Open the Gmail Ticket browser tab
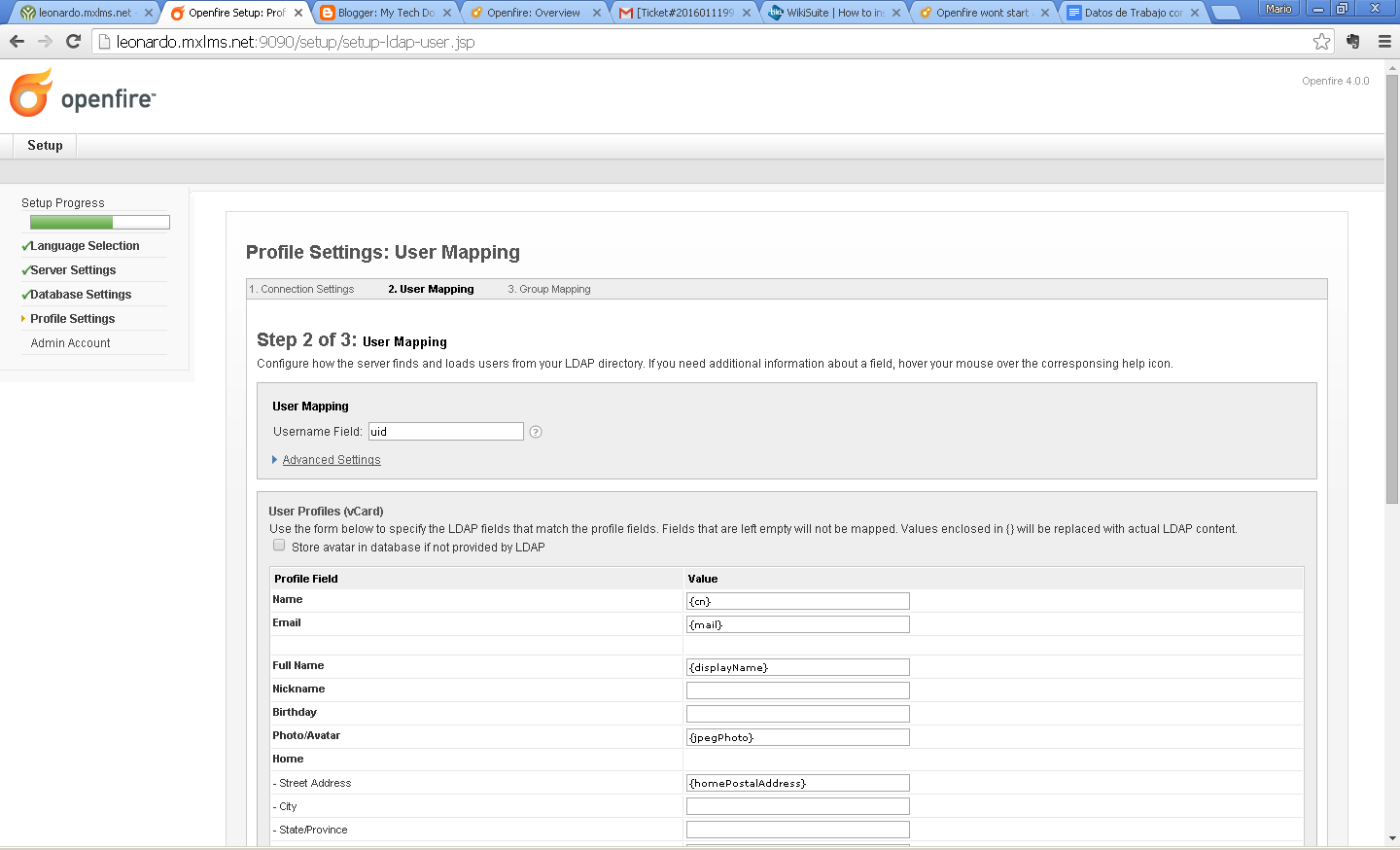 (685, 13)
